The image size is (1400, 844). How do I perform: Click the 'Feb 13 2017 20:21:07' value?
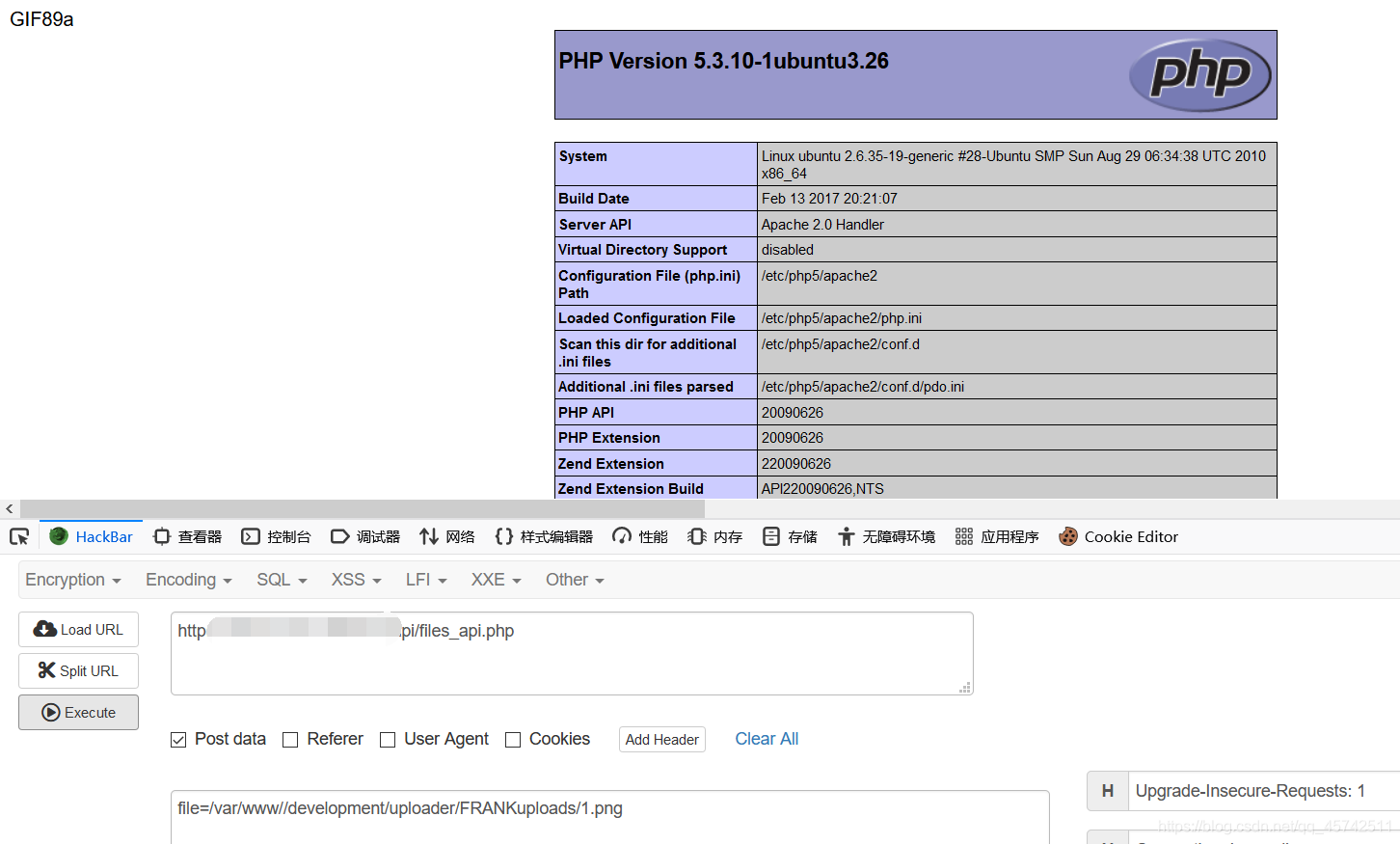click(x=829, y=199)
